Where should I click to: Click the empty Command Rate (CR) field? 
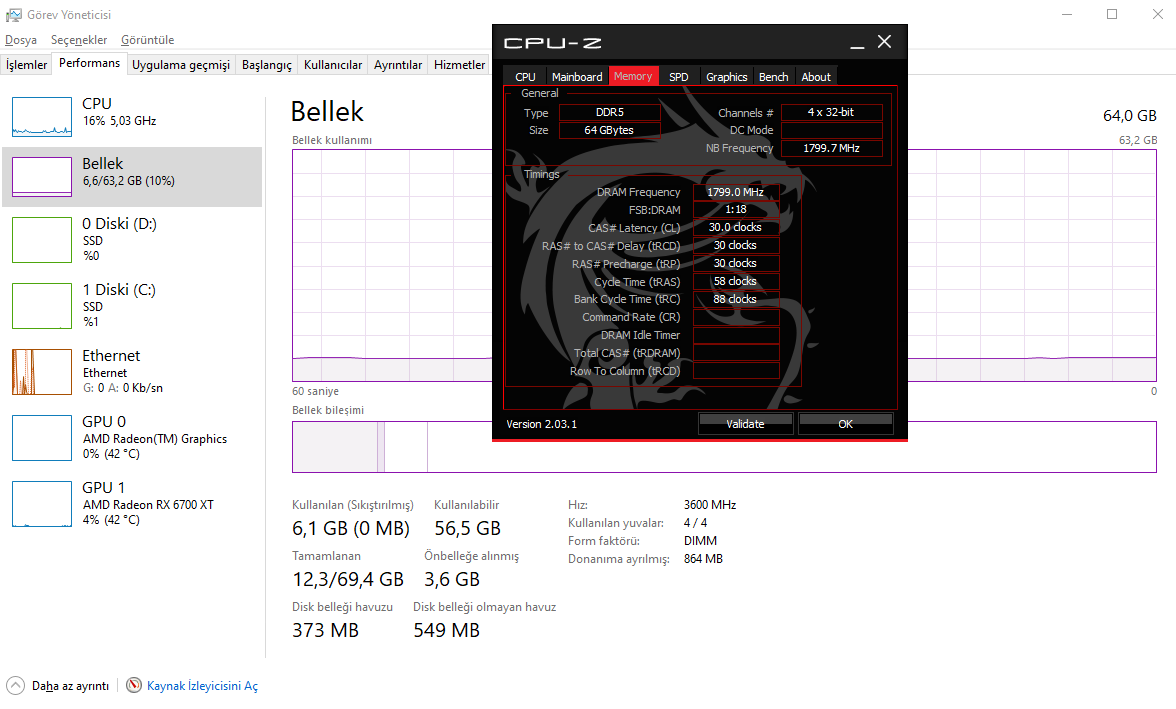click(x=736, y=317)
